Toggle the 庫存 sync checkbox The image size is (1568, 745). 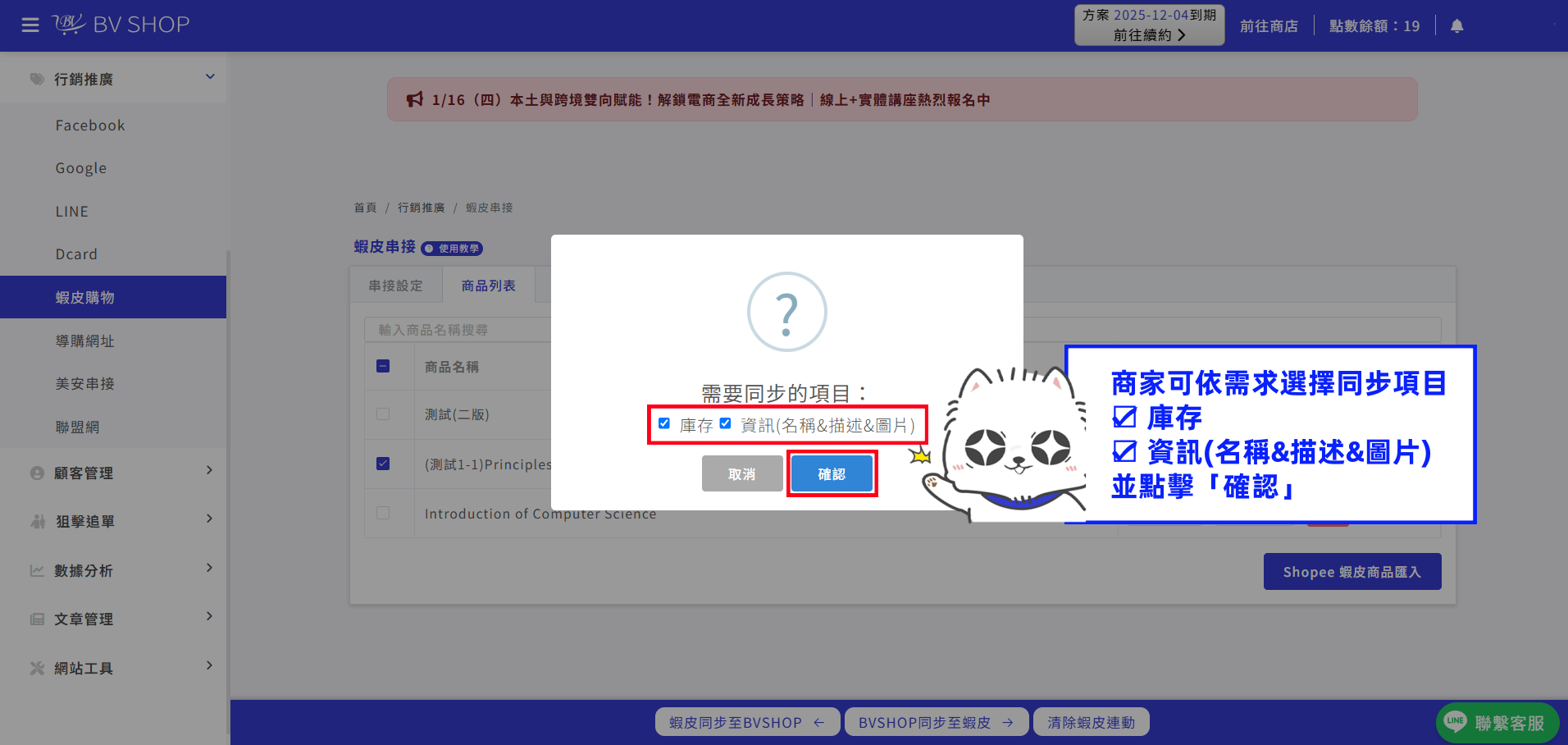click(664, 423)
